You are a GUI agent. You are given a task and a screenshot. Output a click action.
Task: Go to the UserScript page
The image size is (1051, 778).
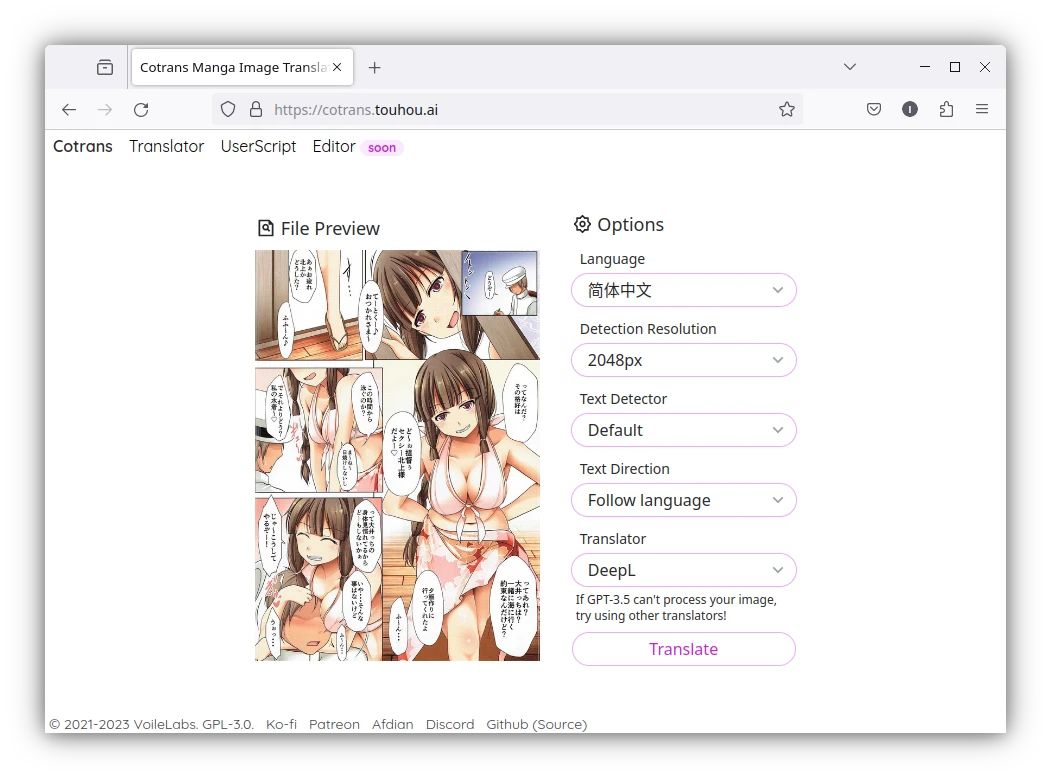point(258,147)
